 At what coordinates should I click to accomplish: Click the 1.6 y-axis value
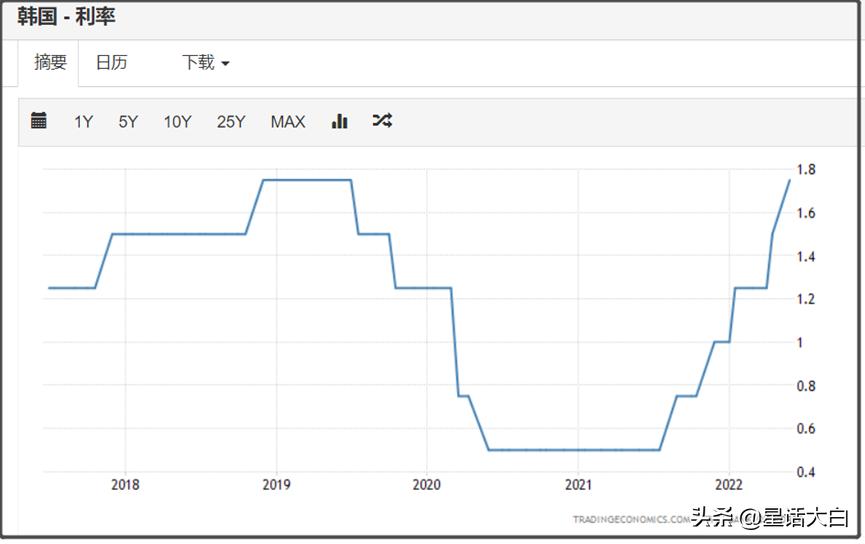(806, 213)
